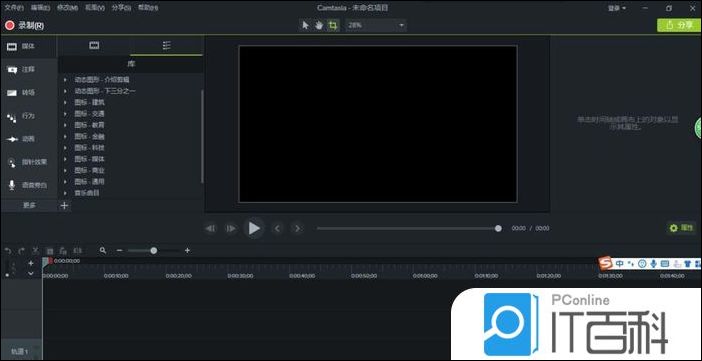Select the 音乐曲目 library row
This screenshot has height=361, width=702.
[129, 193]
